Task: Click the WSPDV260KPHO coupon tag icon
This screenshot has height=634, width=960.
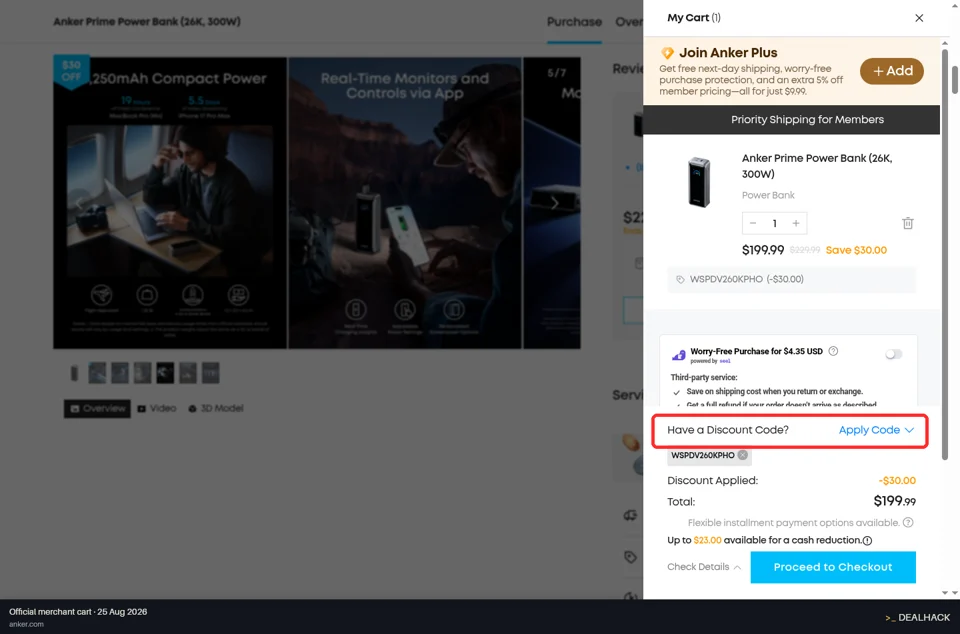Action: [680, 280]
